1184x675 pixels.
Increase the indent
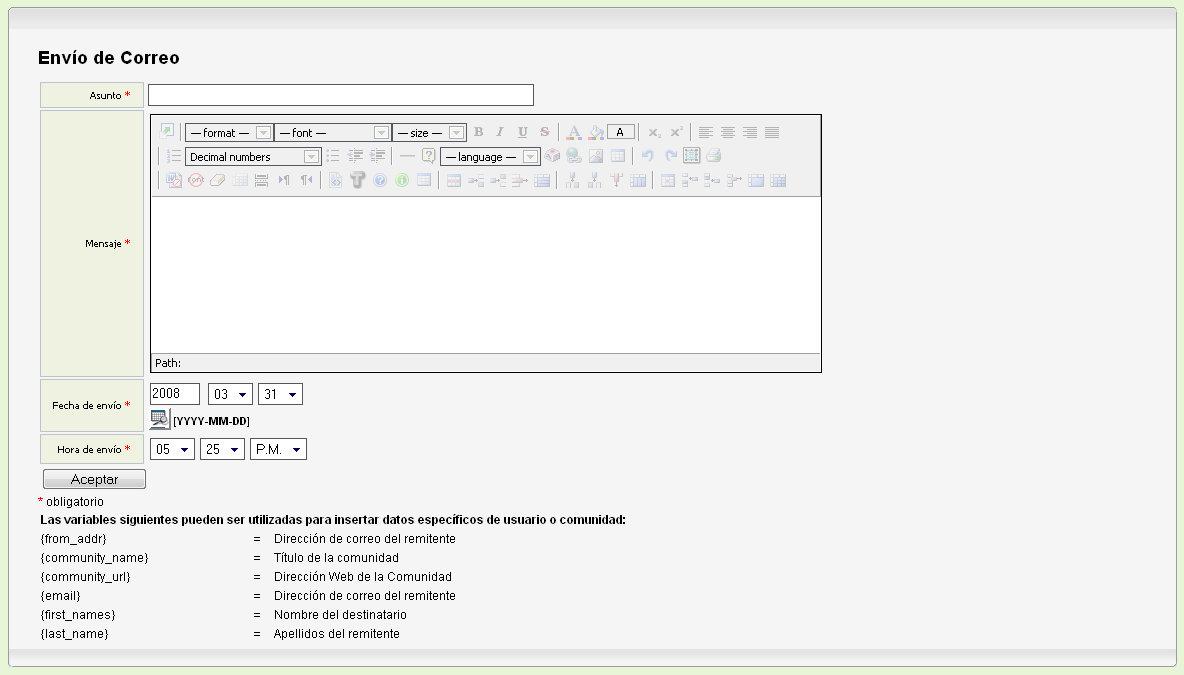pyautogui.click(x=378, y=156)
